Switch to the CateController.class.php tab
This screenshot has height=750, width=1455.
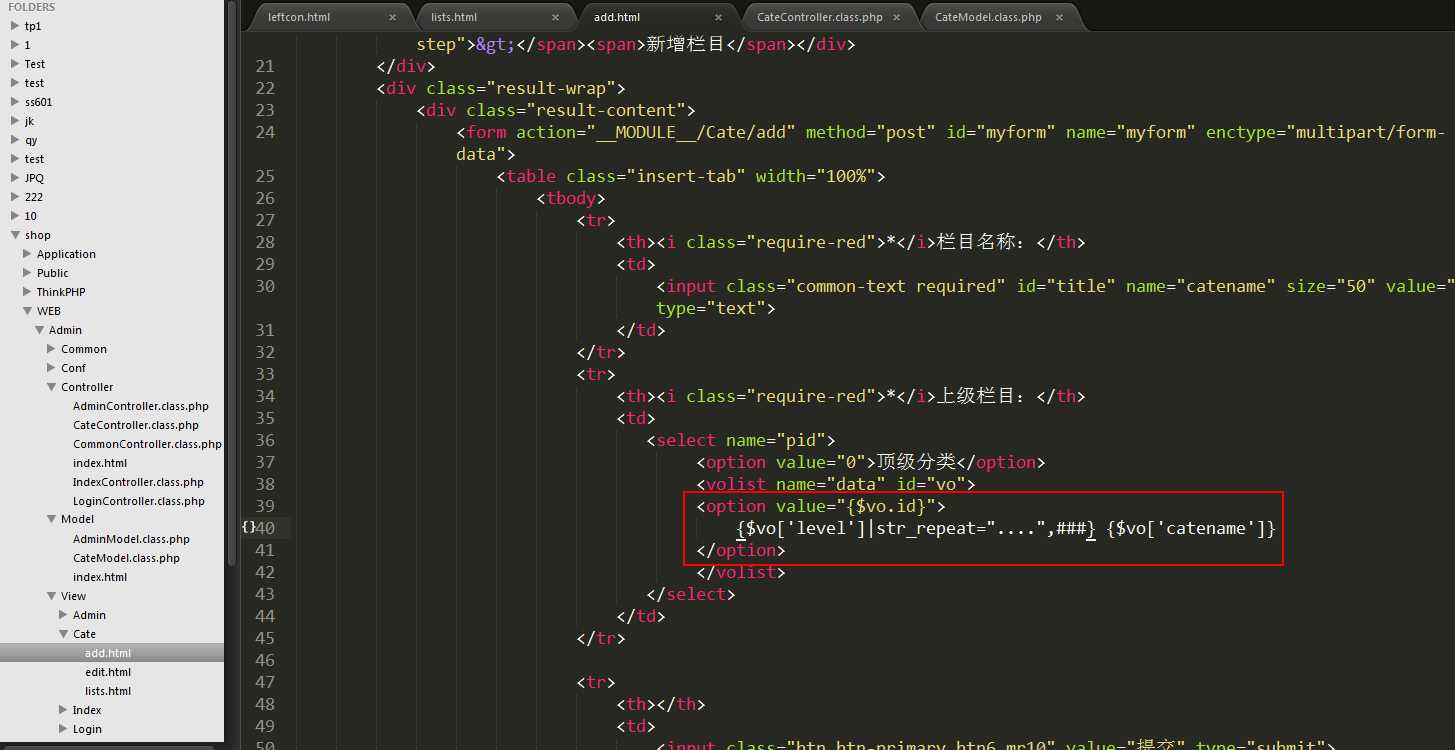pyautogui.click(x=819, y=17)
